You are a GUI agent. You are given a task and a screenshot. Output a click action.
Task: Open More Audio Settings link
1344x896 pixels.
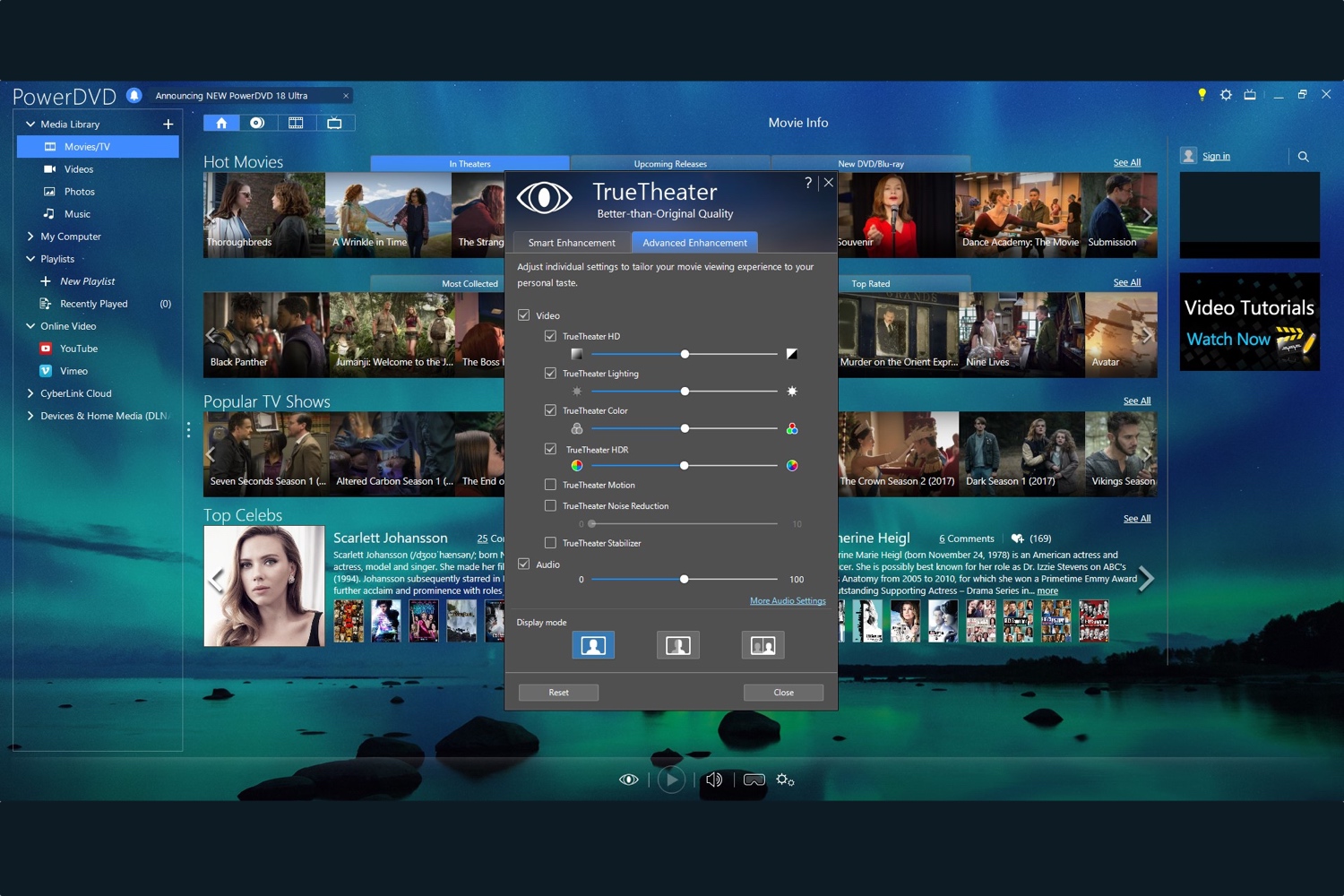(788, 601)
